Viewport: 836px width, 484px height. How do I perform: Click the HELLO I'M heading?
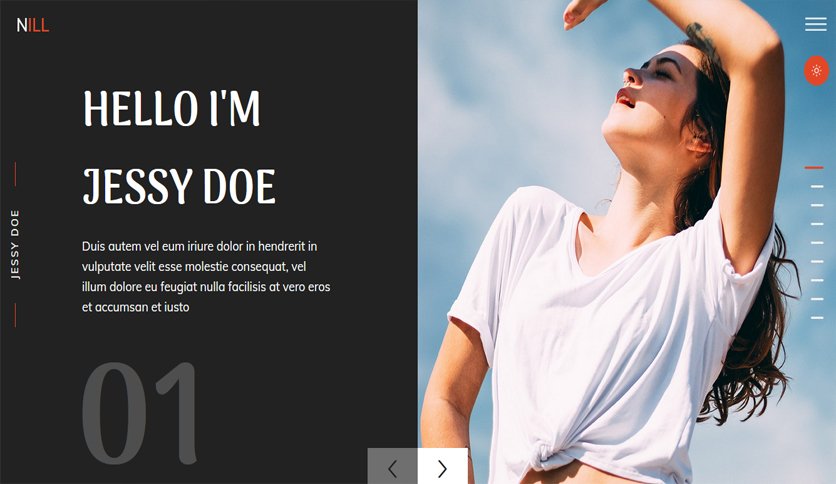(172, 109)
